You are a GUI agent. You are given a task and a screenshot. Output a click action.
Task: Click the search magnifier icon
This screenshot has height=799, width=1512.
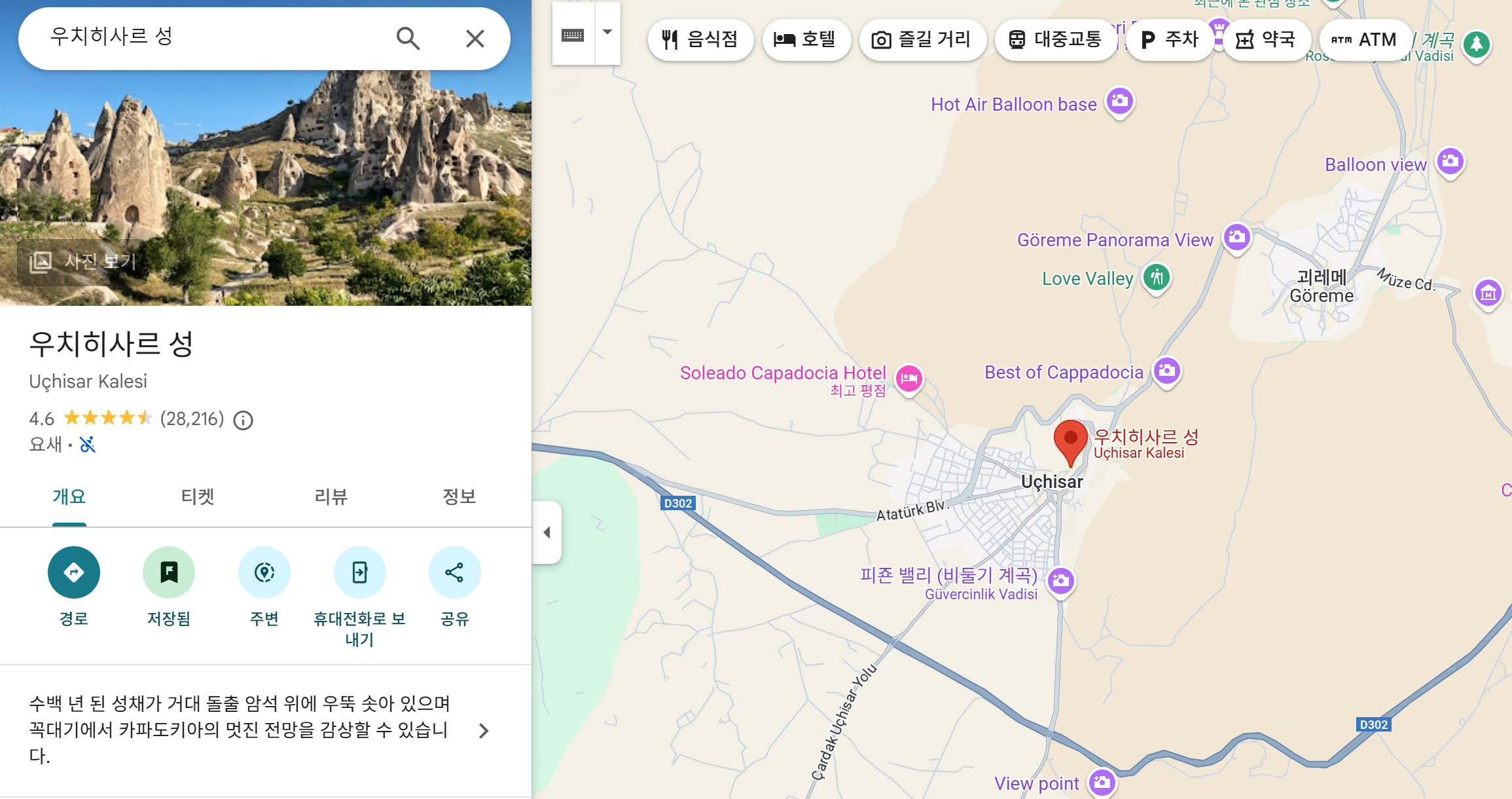(x=408, y=39)
